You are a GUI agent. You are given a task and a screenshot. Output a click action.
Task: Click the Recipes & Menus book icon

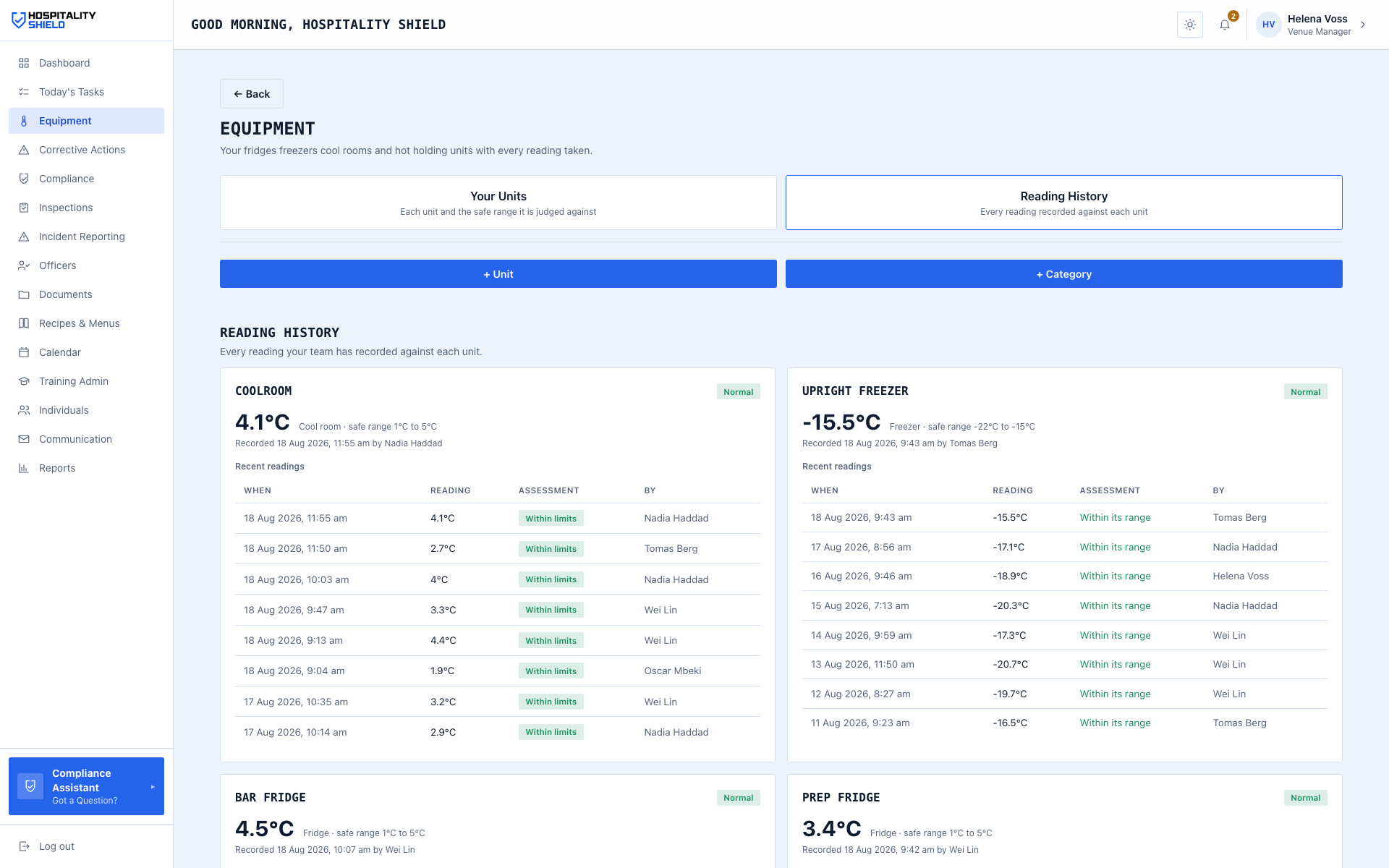pos(24,323)
